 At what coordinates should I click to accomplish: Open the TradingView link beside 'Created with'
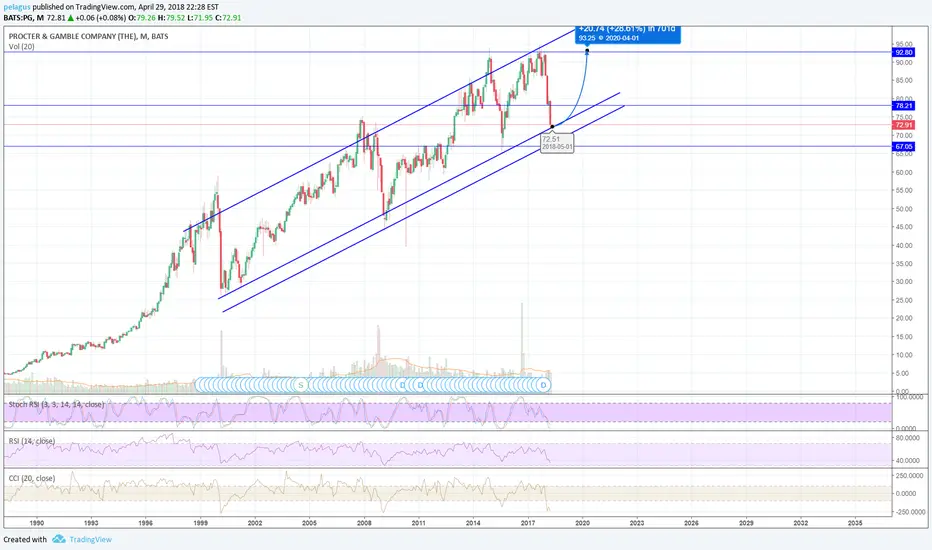[x=90, y=539]
